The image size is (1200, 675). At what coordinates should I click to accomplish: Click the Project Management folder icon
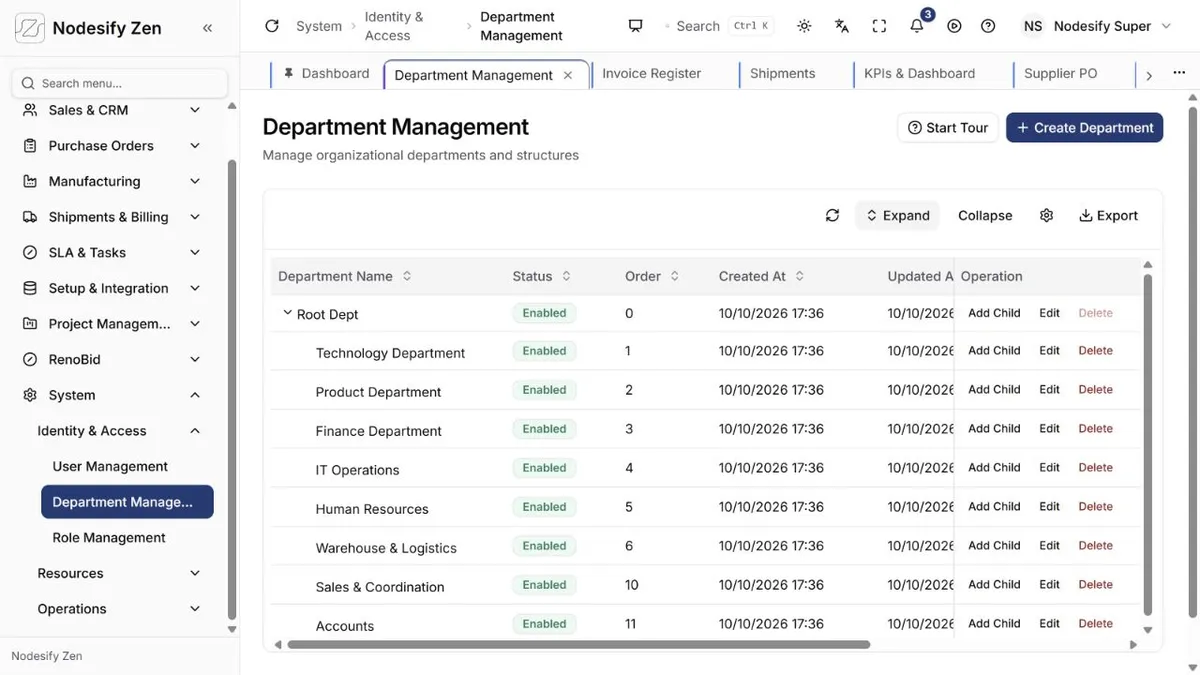(x=30, y=324)
